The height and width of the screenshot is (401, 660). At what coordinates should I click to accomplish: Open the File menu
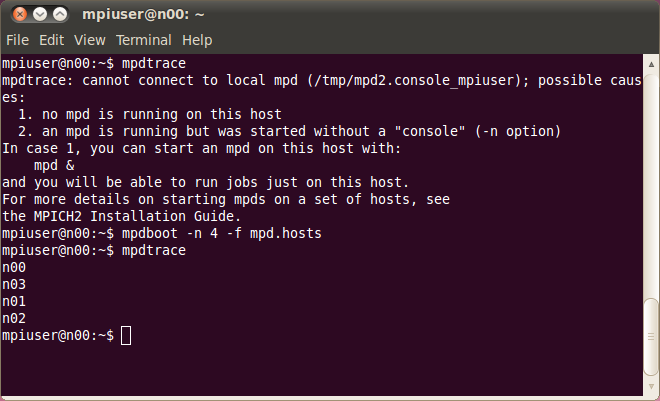pyautogui.click(x=17, y=40)
